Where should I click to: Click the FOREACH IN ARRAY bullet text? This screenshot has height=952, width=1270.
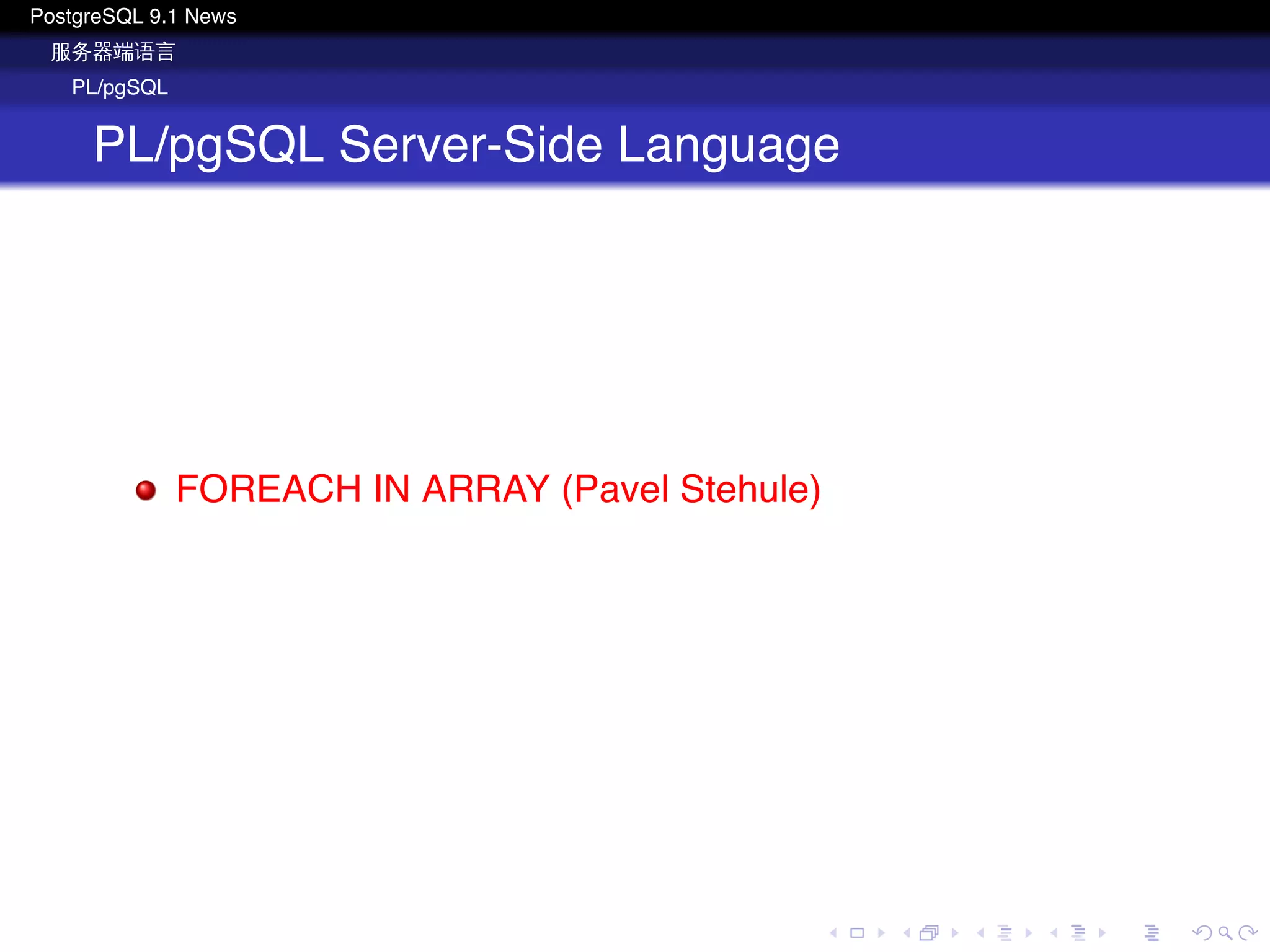click(x=499, y=490)
